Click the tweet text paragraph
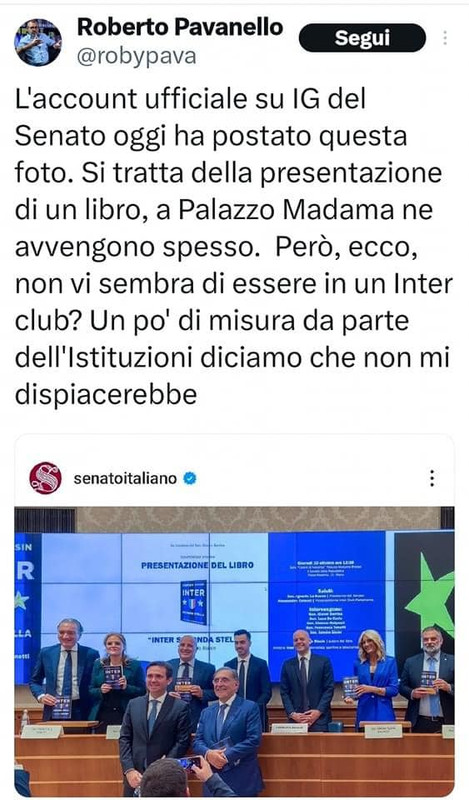Viewport: 469px width, 800px height. point(234,246)
